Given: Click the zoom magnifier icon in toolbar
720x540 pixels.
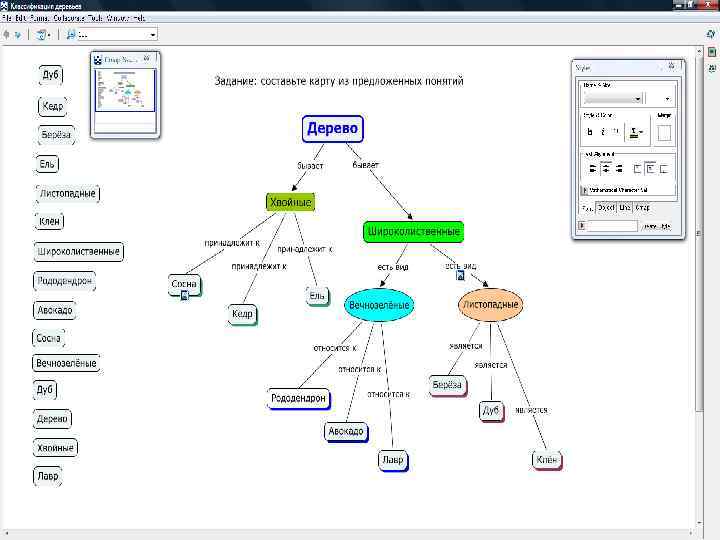Looking at the screenshot, I should tap(71, 34).
